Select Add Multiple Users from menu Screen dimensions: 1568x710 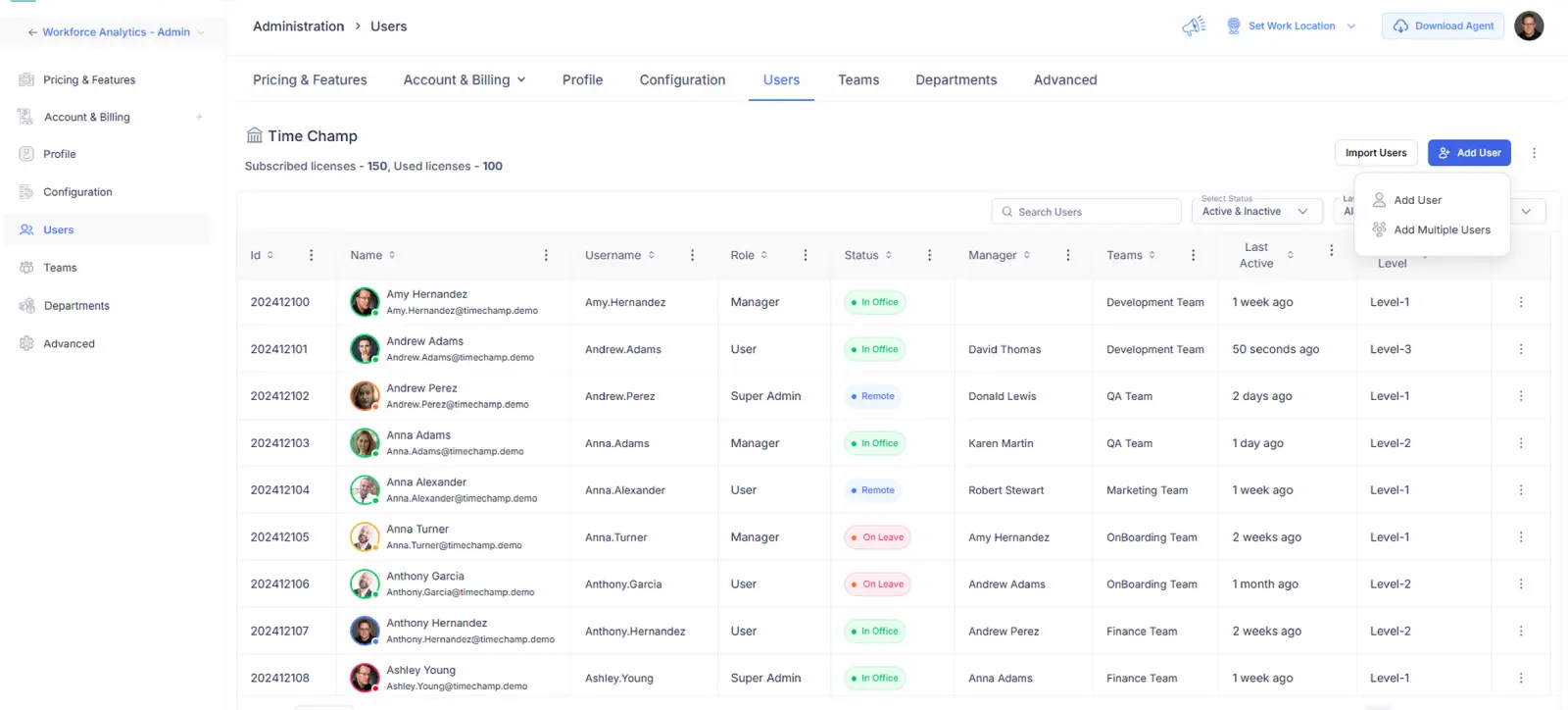coord(1441,230)
